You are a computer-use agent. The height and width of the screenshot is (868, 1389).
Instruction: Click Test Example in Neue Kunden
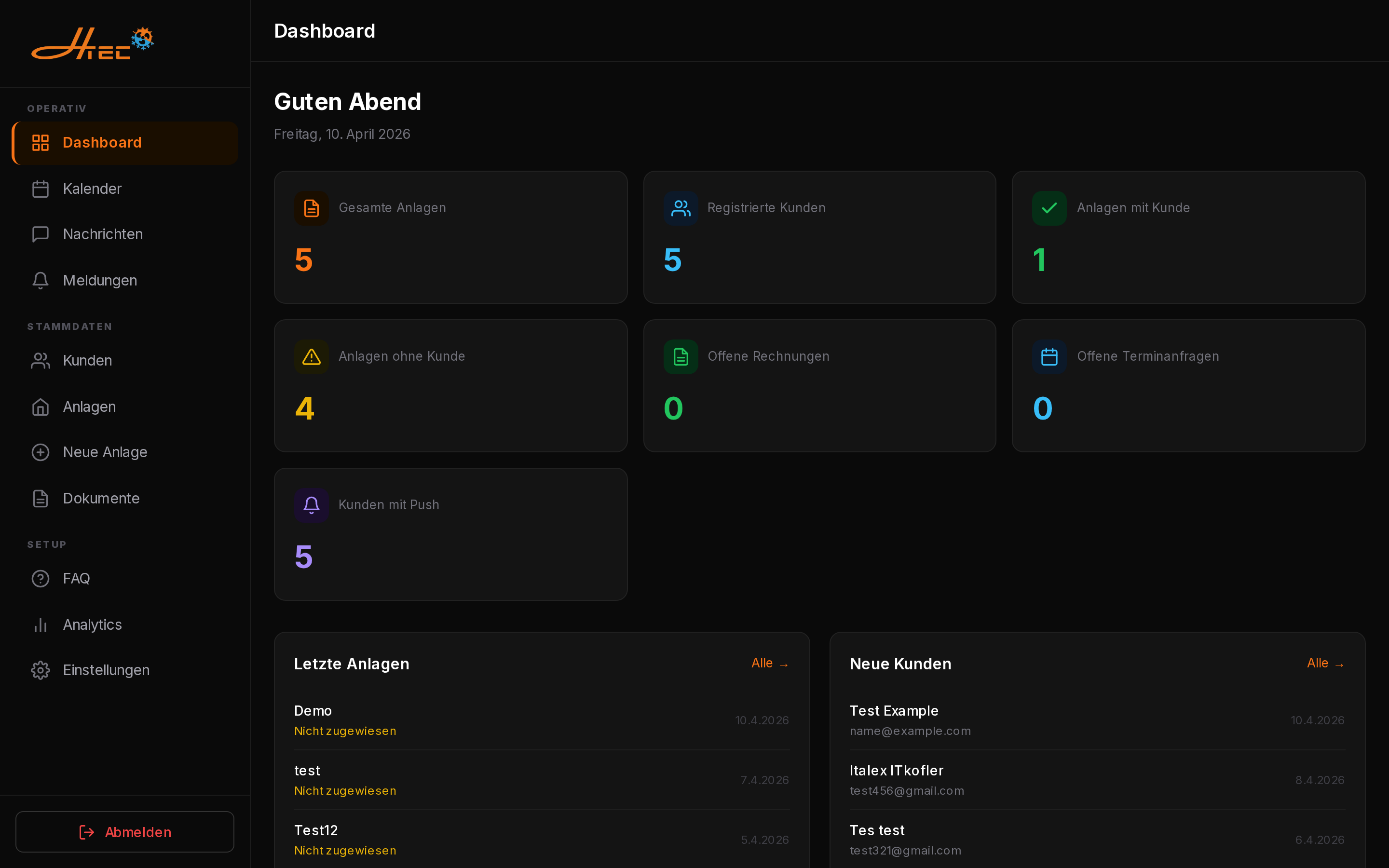894,711
